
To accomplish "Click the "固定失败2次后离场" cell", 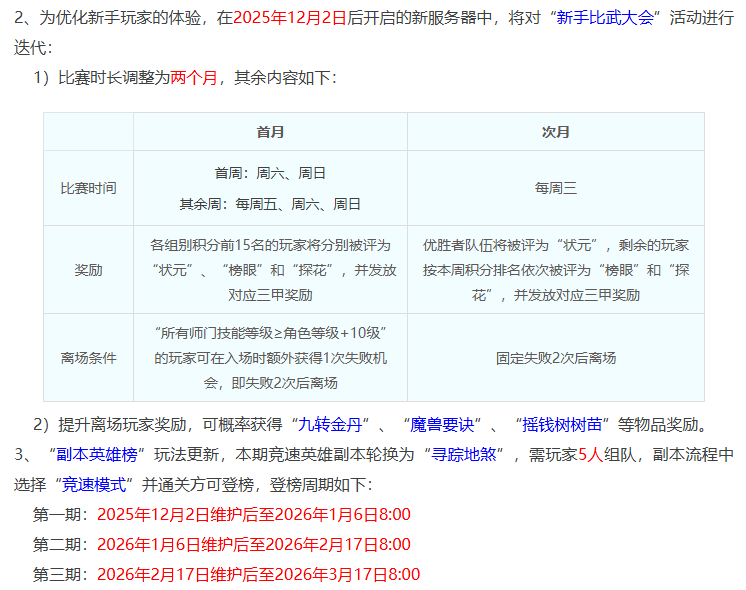I will (555, 357).
